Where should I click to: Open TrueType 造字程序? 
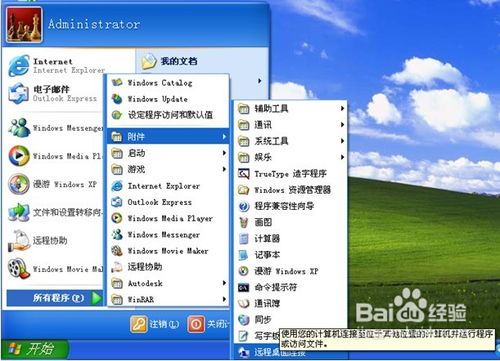[x=291, y=173]
